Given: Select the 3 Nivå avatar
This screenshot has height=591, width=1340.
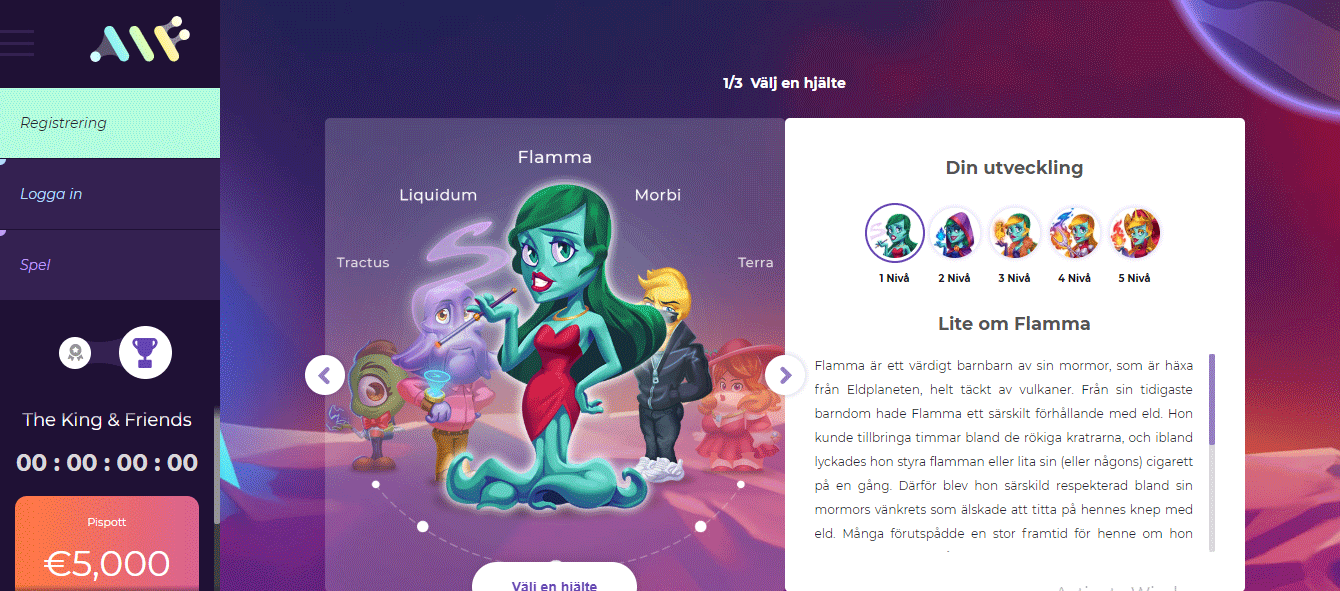Looking at the screenshot, I should pyautogui.click(x=1014, y=233).
